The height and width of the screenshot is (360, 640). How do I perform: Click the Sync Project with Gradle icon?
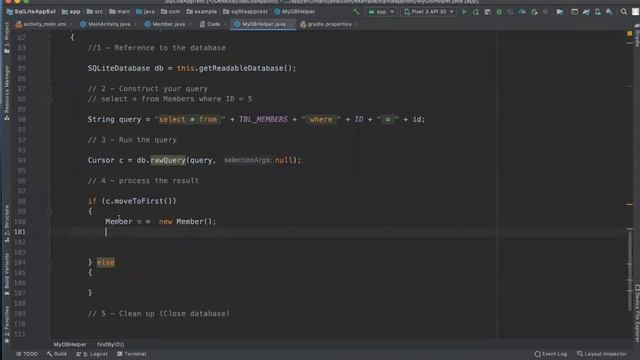[586, 12]
